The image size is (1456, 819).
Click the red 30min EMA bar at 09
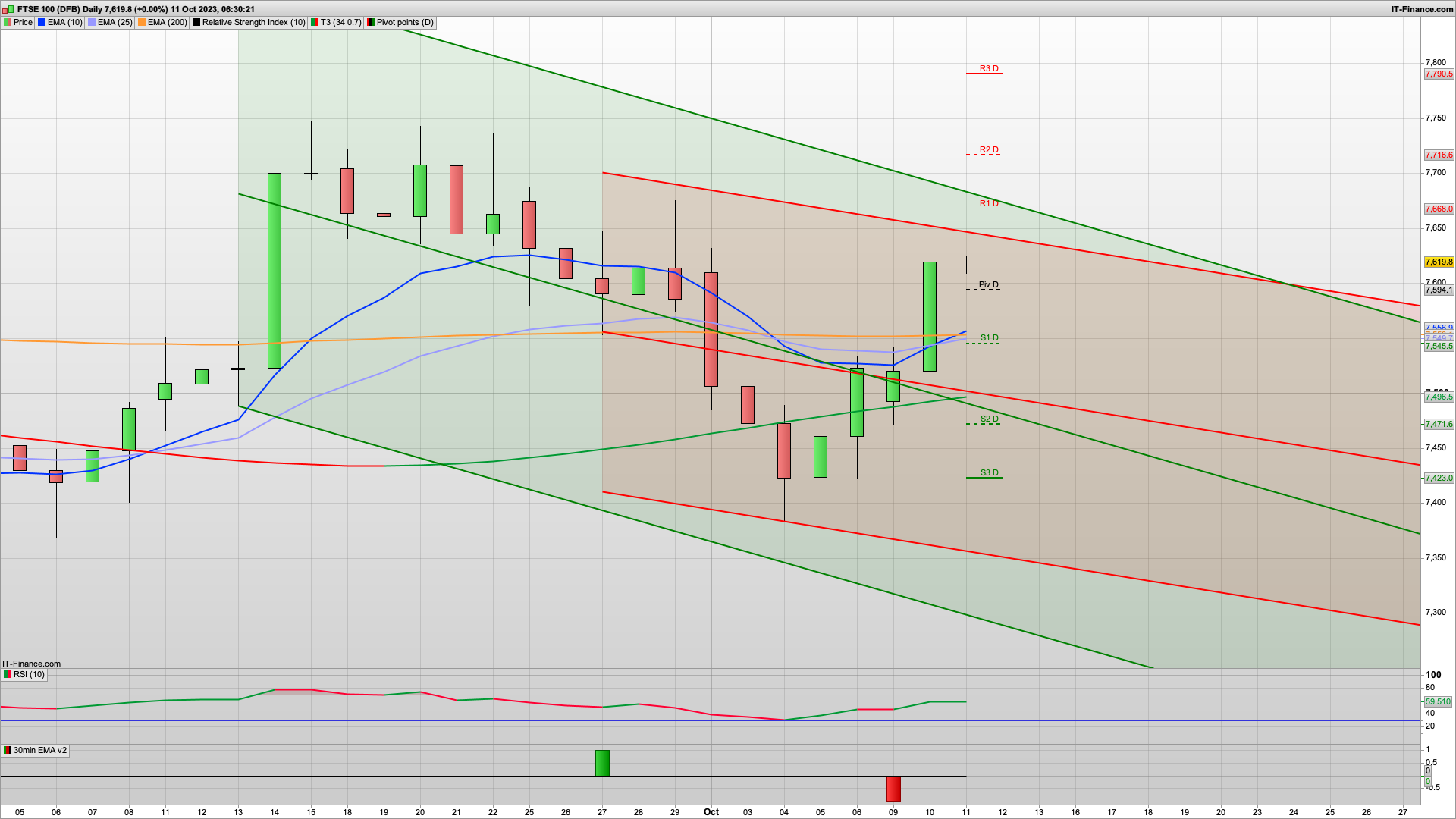pos(893,789)
